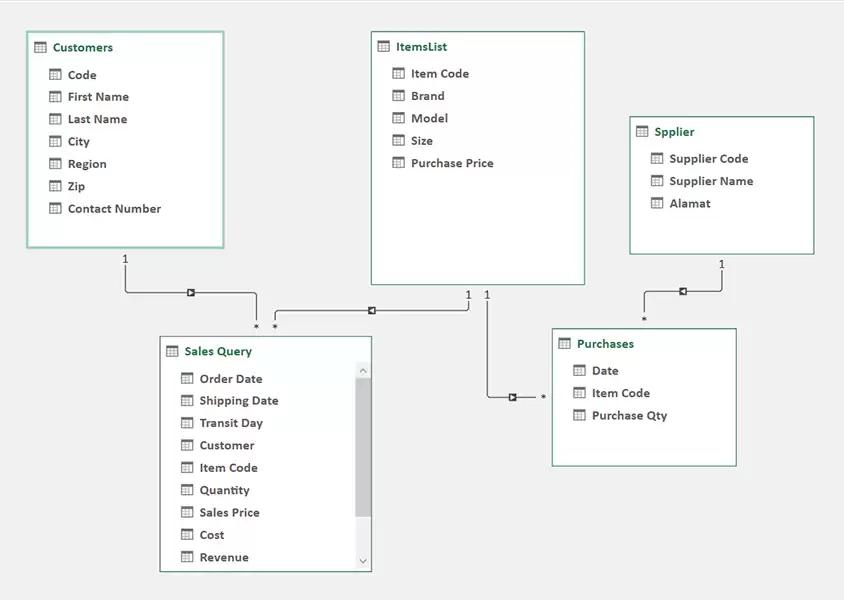Select the Spplier to Purchases relationship arrow

[683, 291]
